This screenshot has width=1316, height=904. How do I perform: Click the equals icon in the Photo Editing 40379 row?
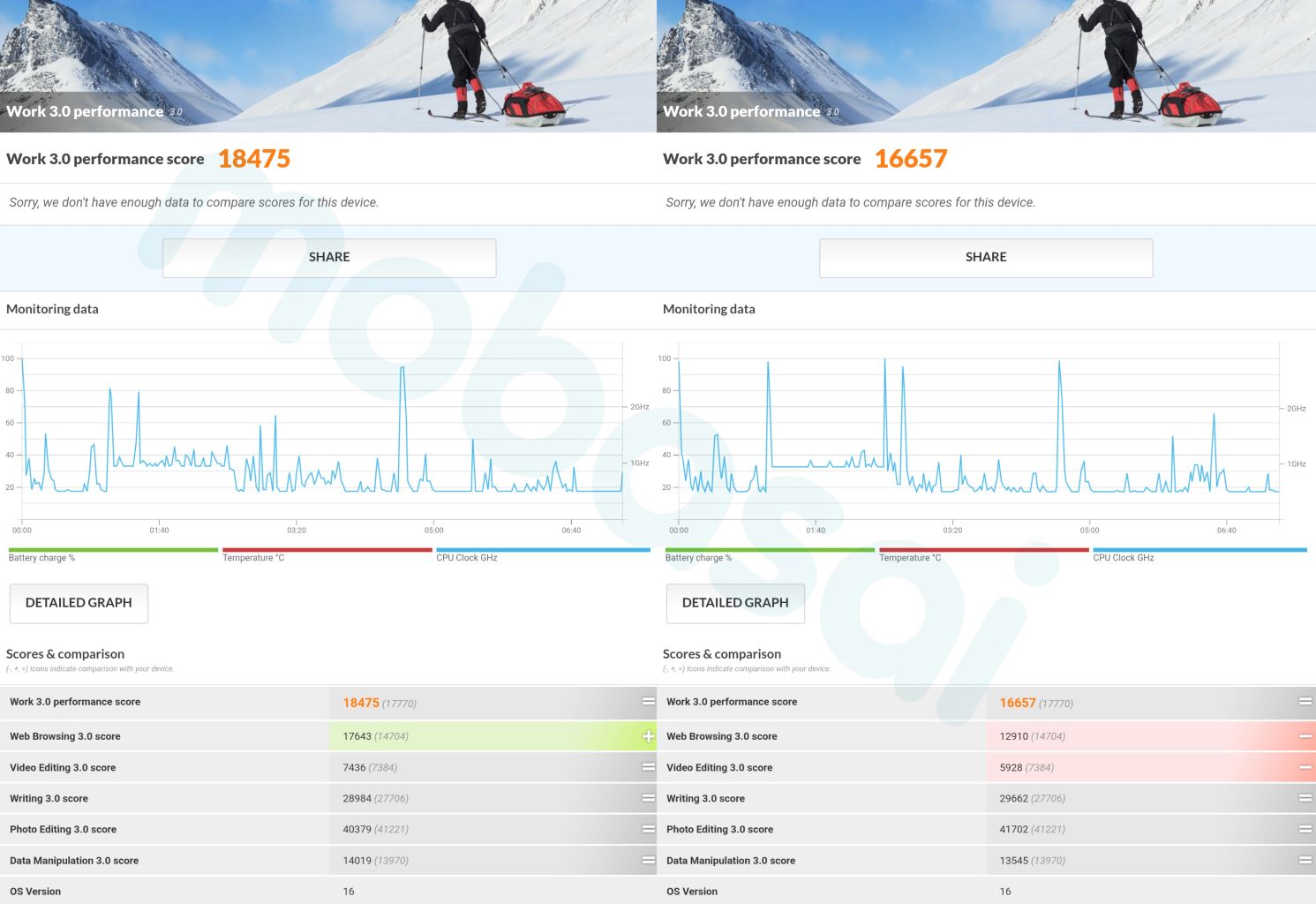[x=648, y=829]
